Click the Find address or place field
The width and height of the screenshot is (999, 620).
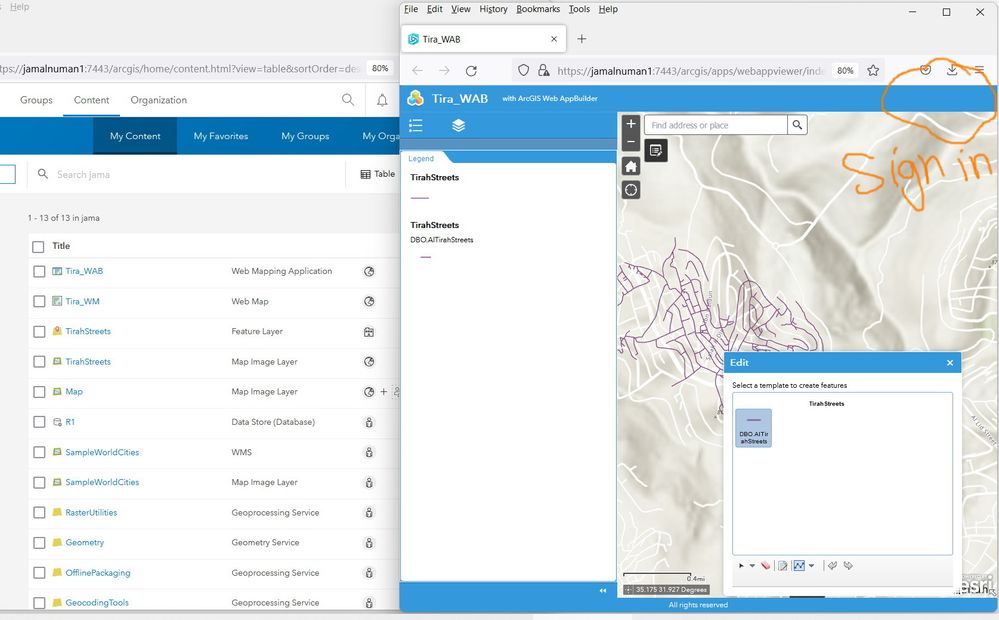click(715, 125)
